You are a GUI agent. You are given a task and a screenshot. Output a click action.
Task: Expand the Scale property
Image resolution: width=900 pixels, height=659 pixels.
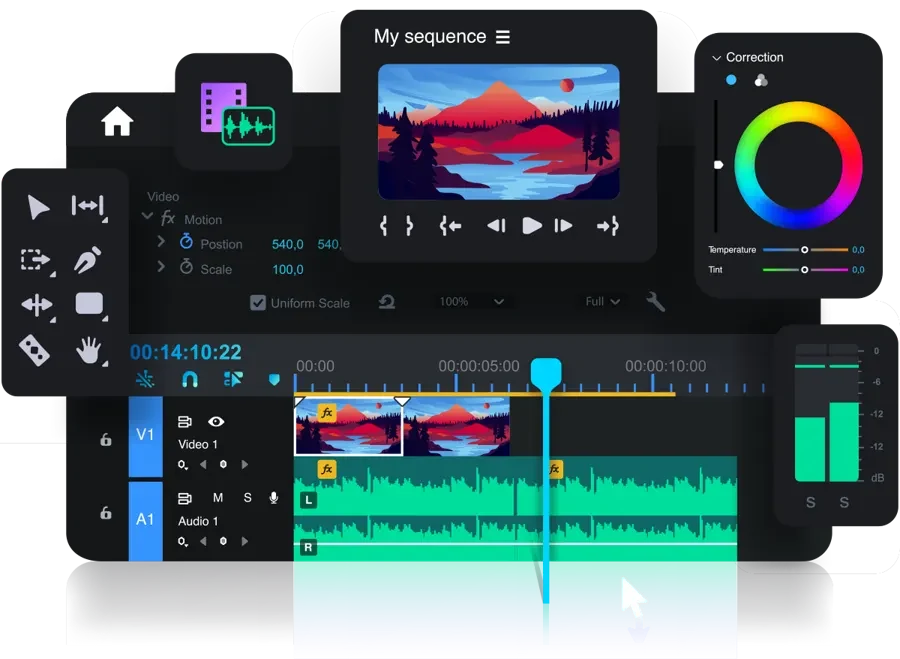[161, 267]
